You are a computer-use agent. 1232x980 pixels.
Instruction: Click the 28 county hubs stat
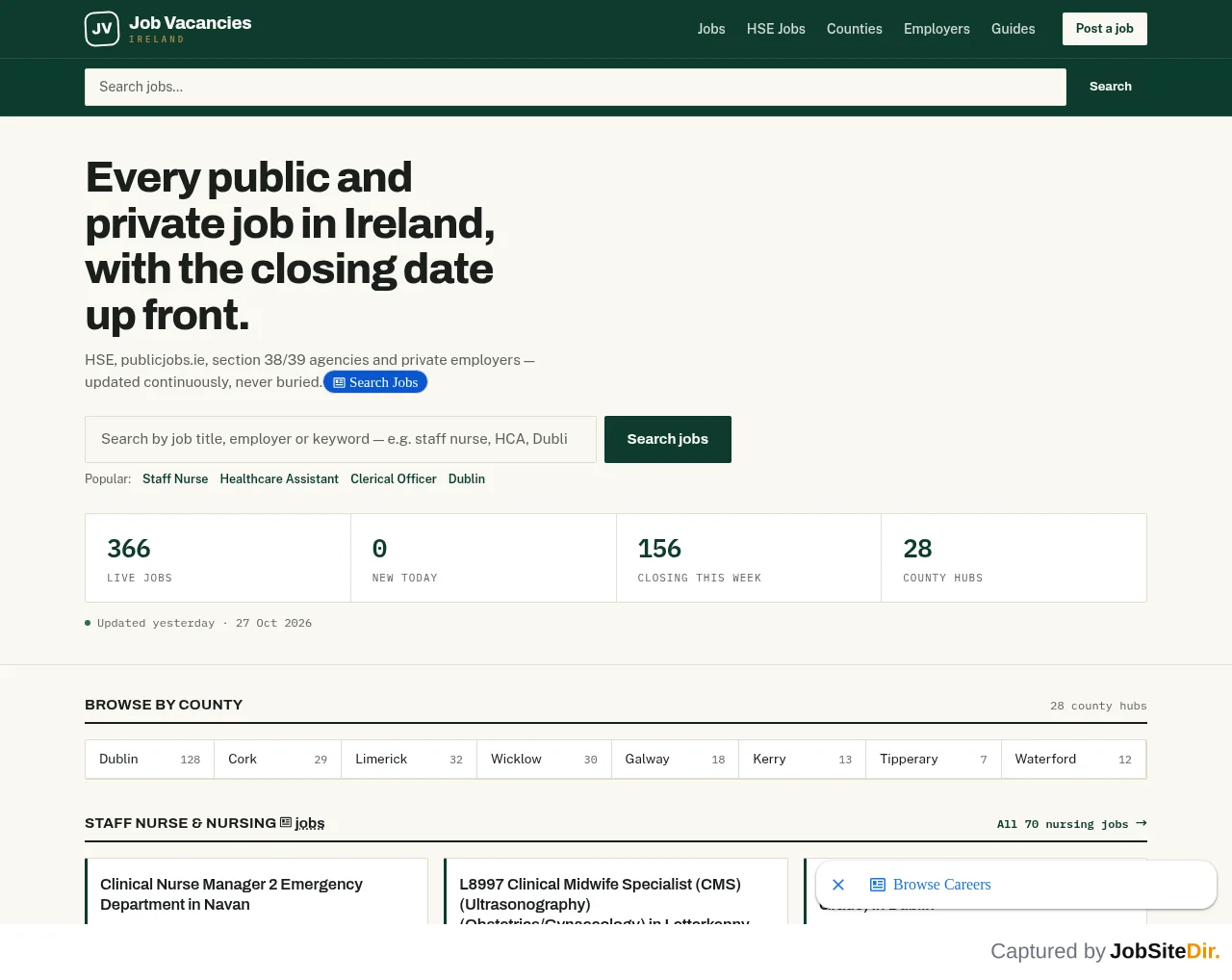click(1014, 558)
